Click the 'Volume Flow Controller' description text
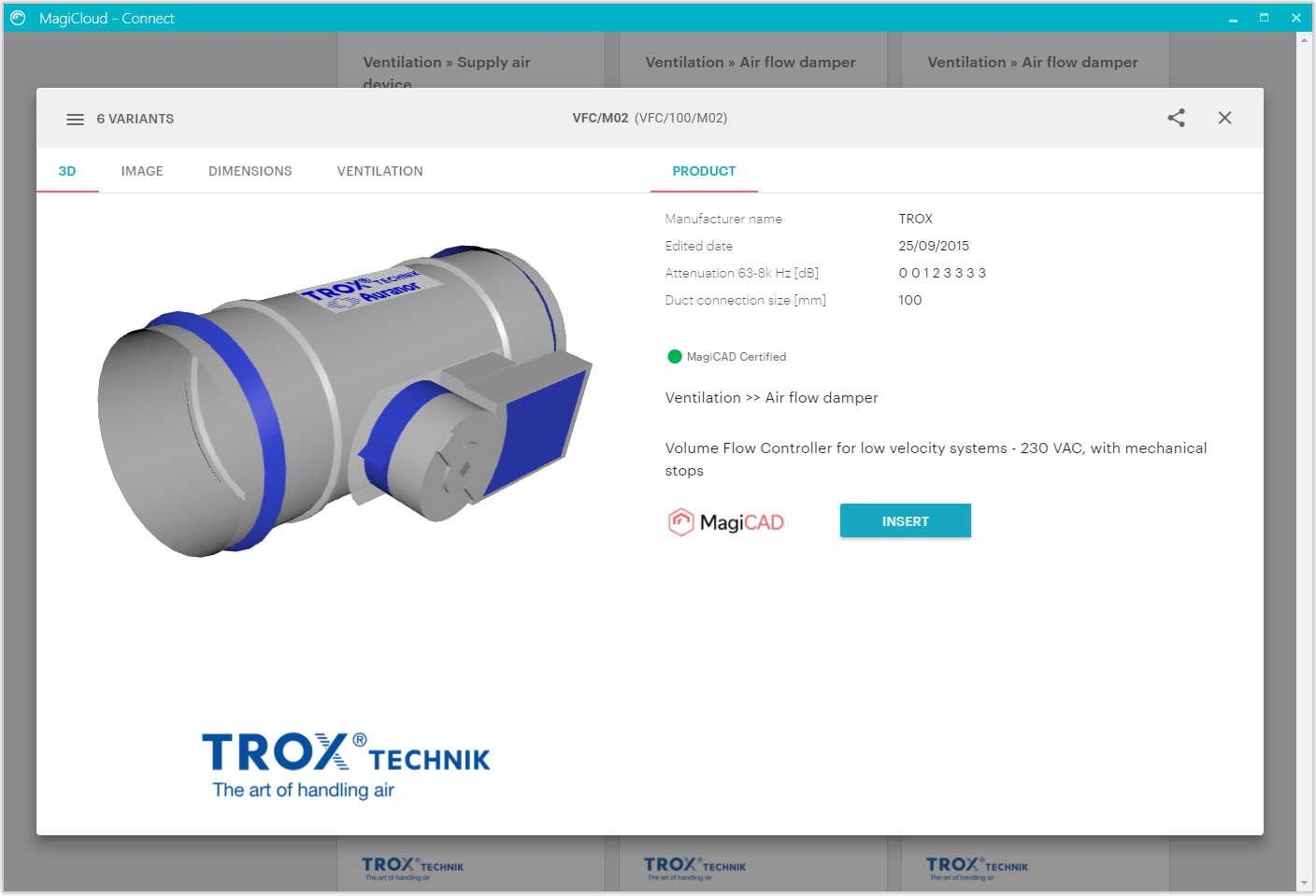 937,459
